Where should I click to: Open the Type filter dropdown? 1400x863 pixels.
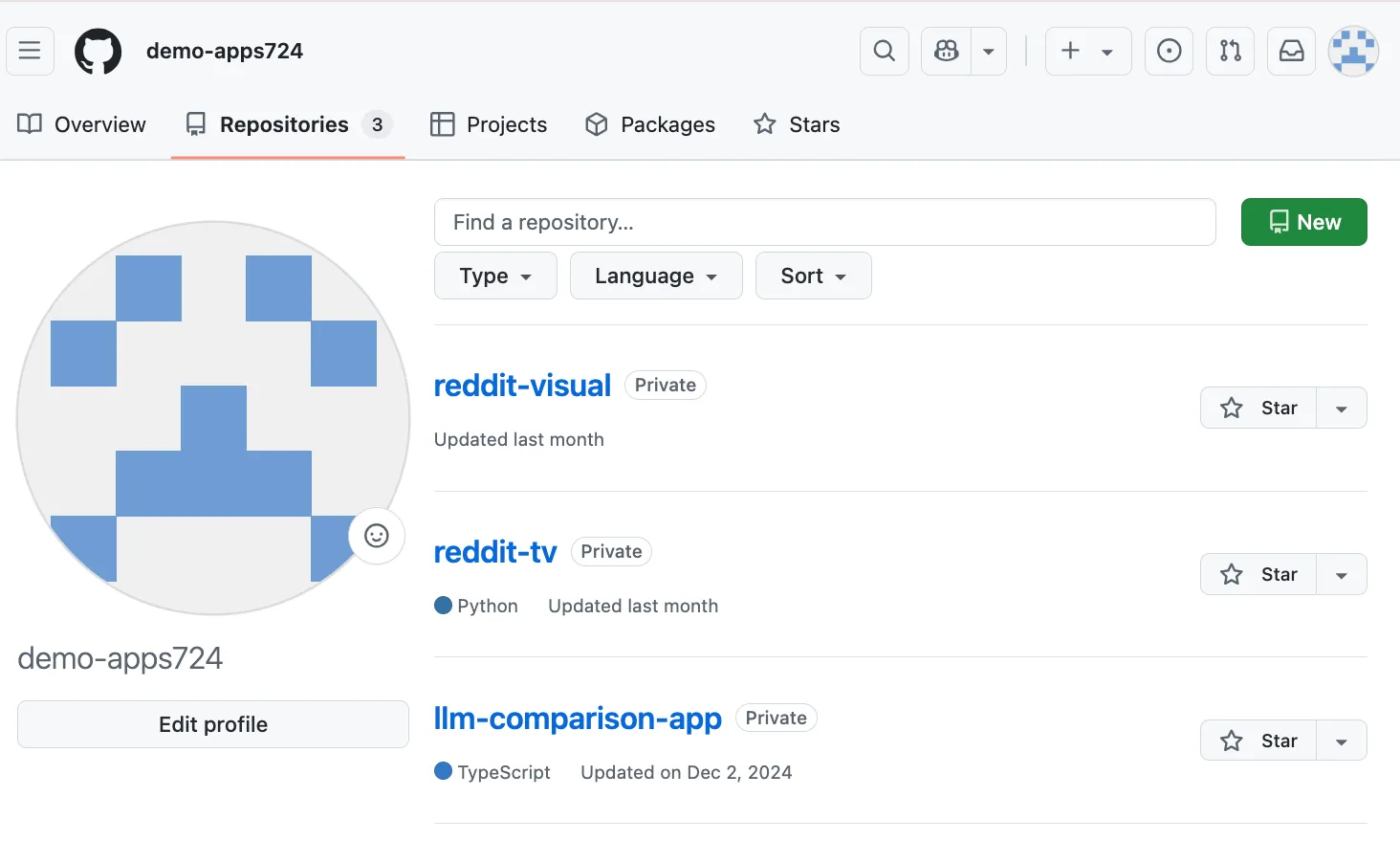(494, 276)
